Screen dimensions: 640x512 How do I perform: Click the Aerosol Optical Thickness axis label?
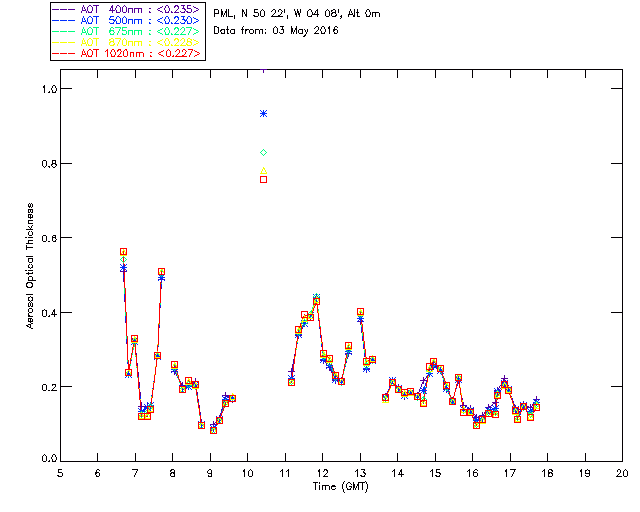30,266
